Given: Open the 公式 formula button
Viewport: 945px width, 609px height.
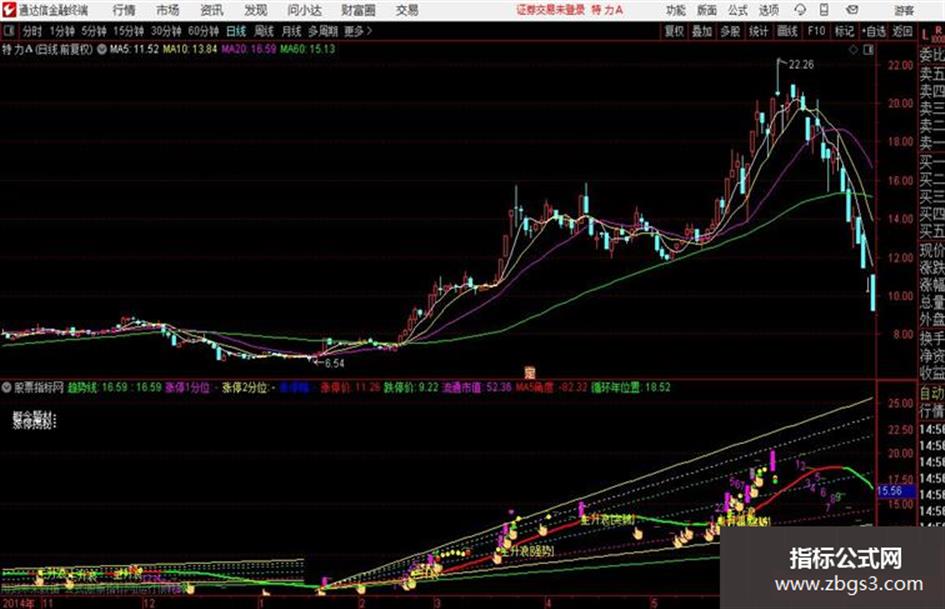Looking at the screenshot, I should coord(737,10).
